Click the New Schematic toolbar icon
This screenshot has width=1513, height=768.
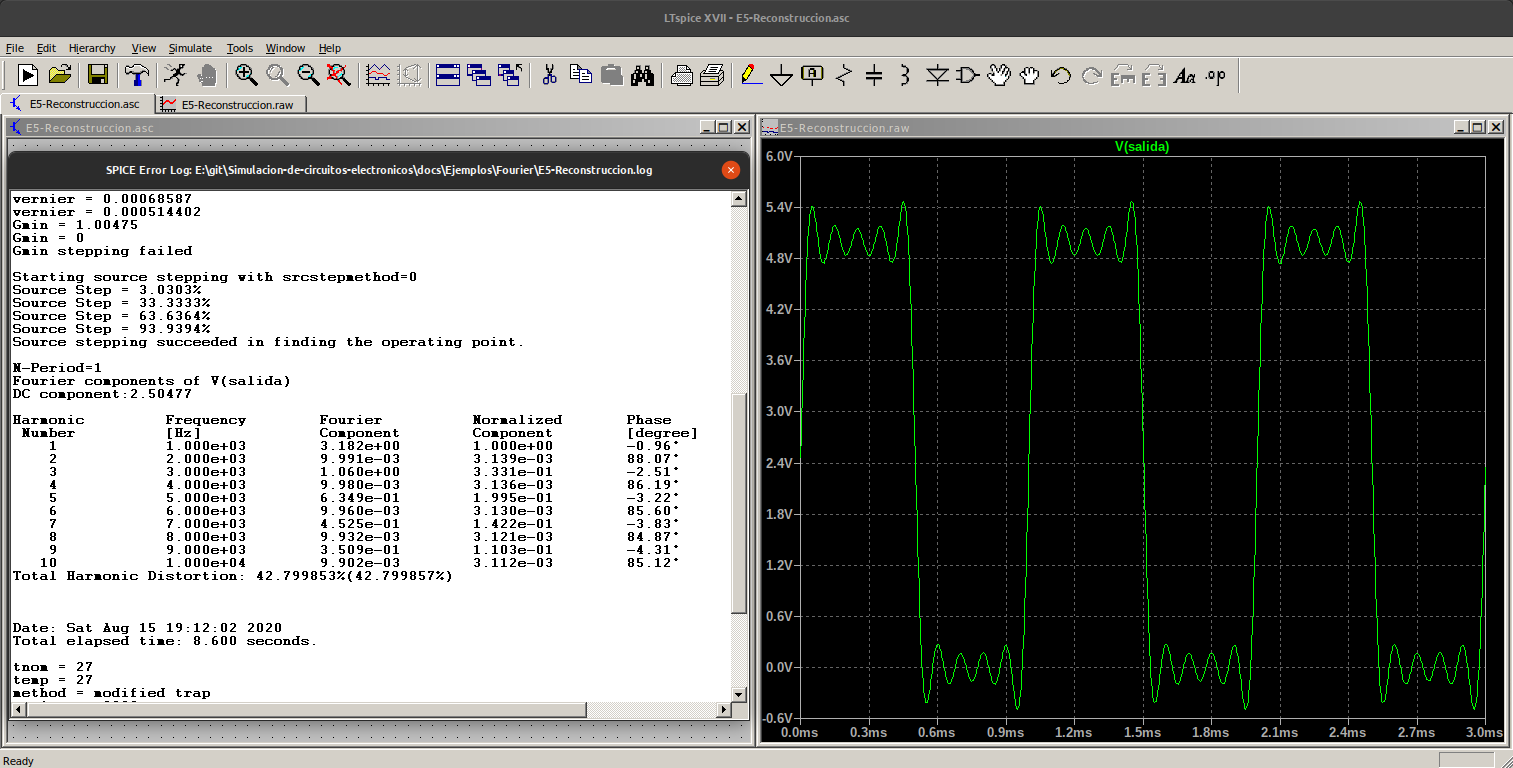point(28,74)
